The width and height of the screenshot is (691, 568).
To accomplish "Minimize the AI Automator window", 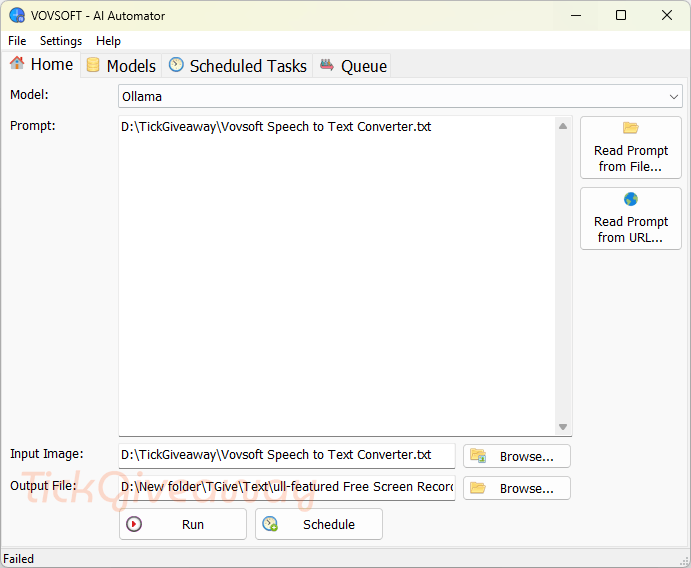I will [576, 15].
